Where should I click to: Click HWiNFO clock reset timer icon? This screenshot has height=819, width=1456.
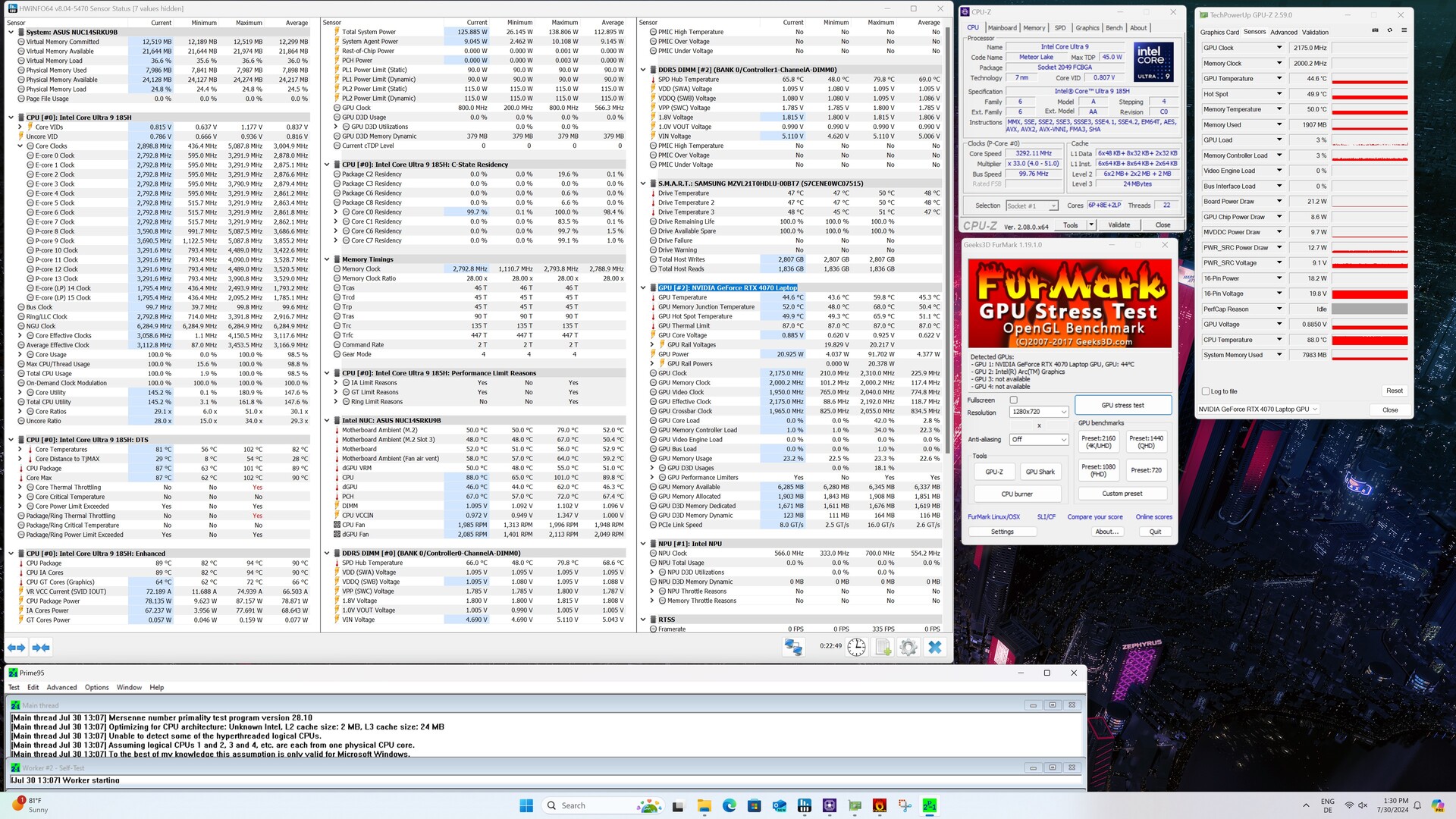[856, 647]
